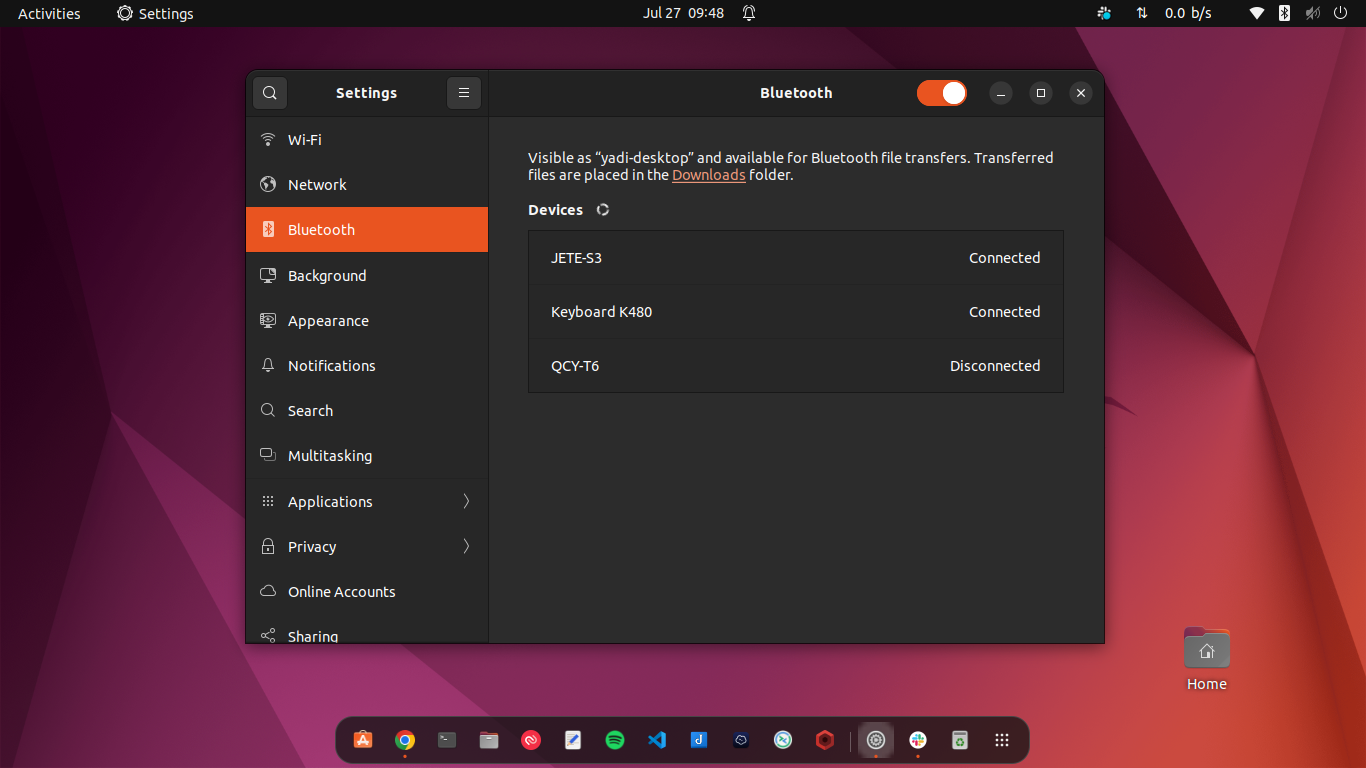Select Network in the sidebar

(367, 185)
